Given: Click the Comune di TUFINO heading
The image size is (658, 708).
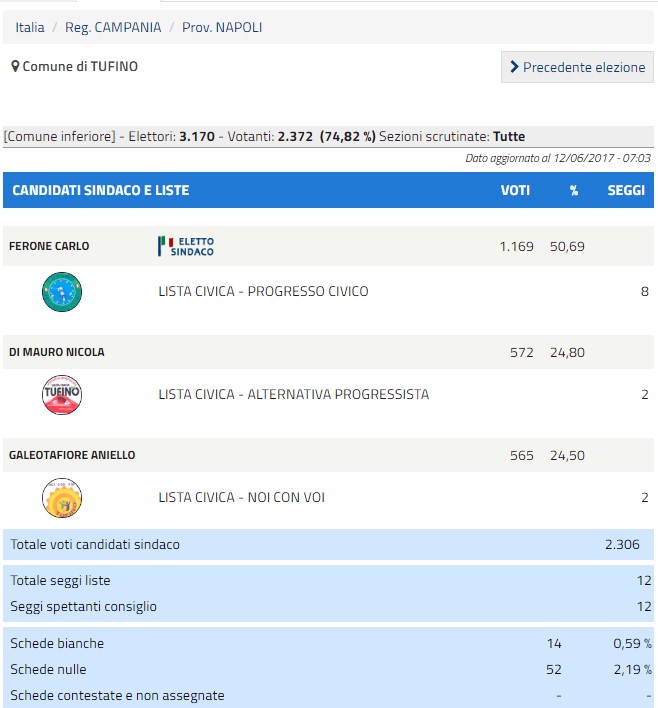Looking at the screenshot, I should click(80, 66).
